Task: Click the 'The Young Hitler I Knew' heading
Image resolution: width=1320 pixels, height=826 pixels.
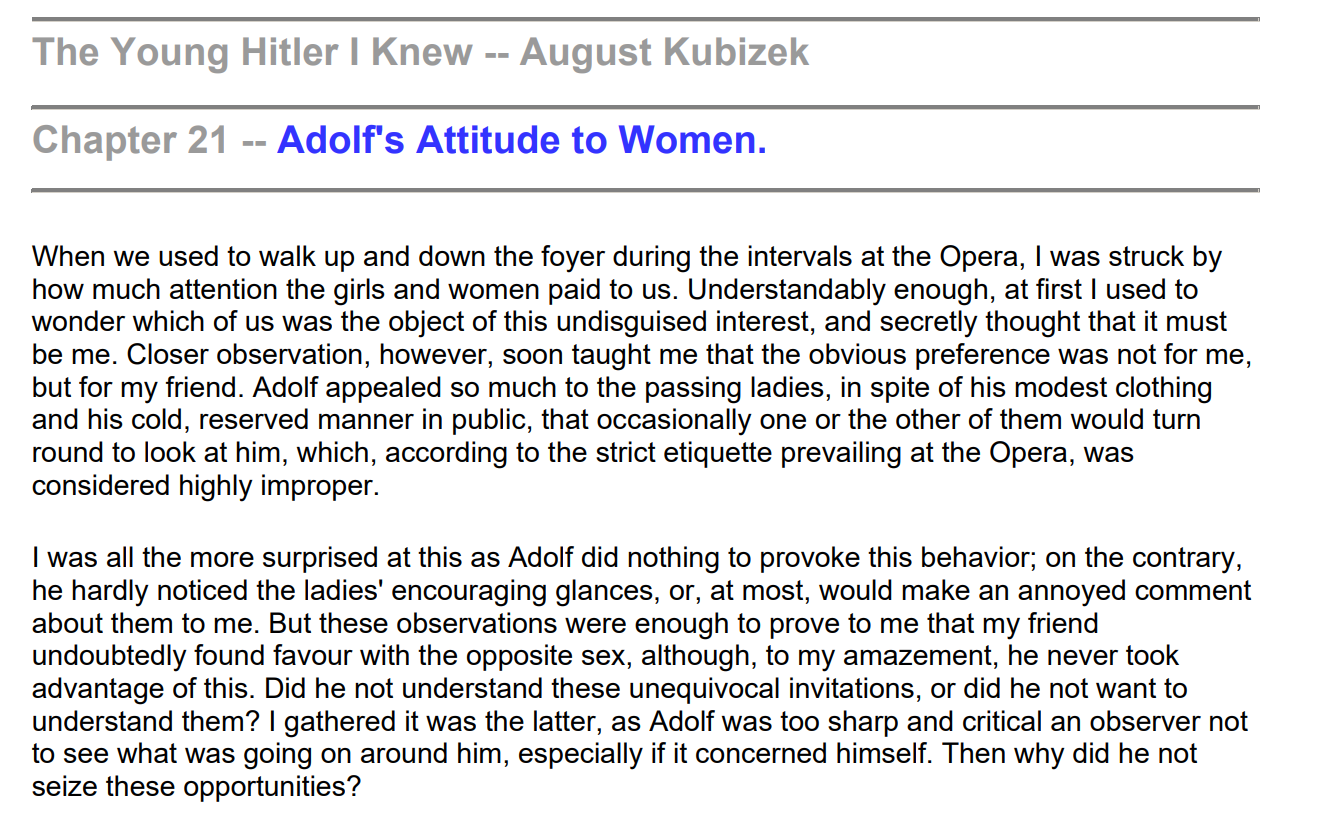Action: tap(253, 52)
